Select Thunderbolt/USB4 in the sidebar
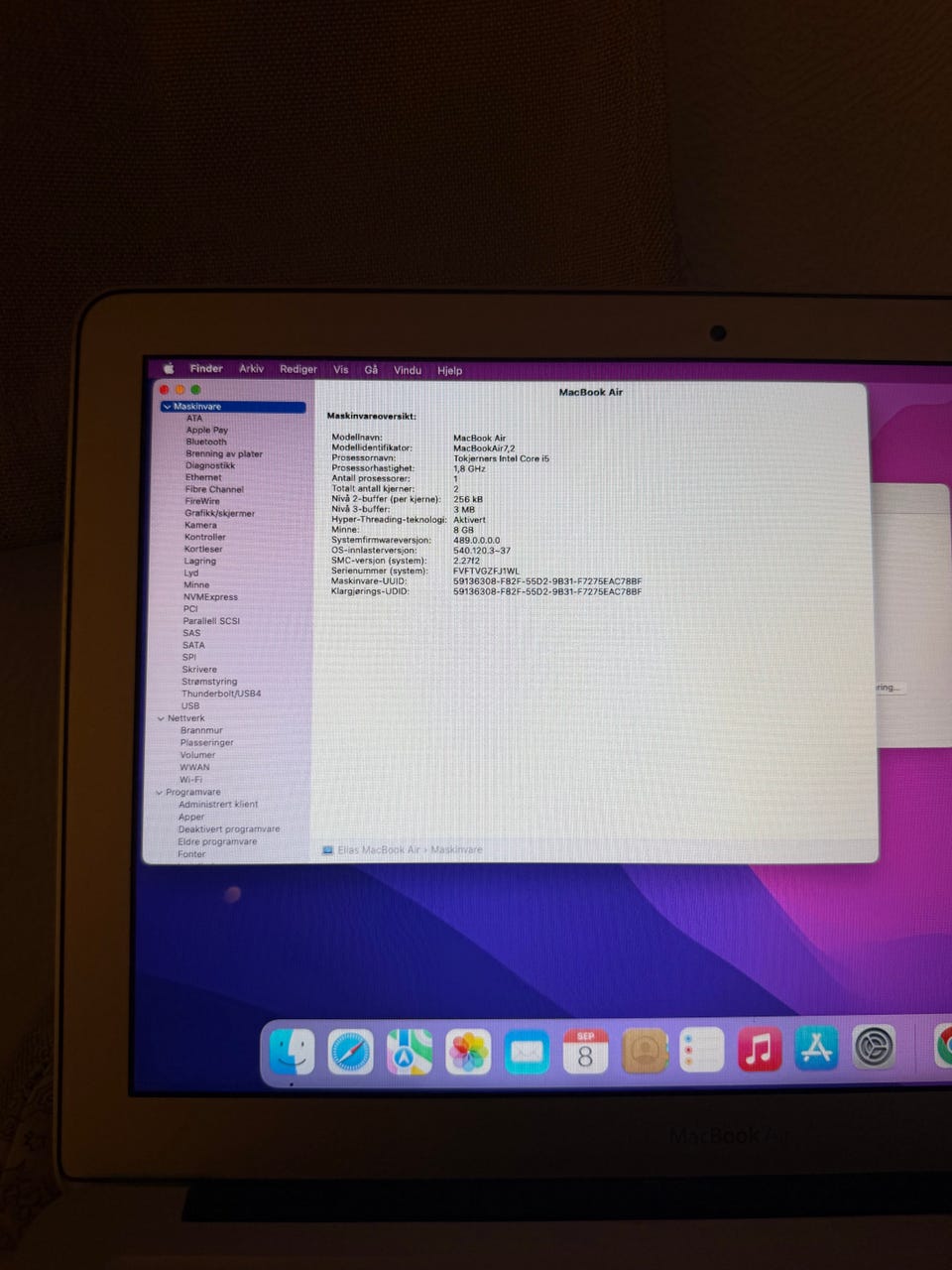 point(221,694)
